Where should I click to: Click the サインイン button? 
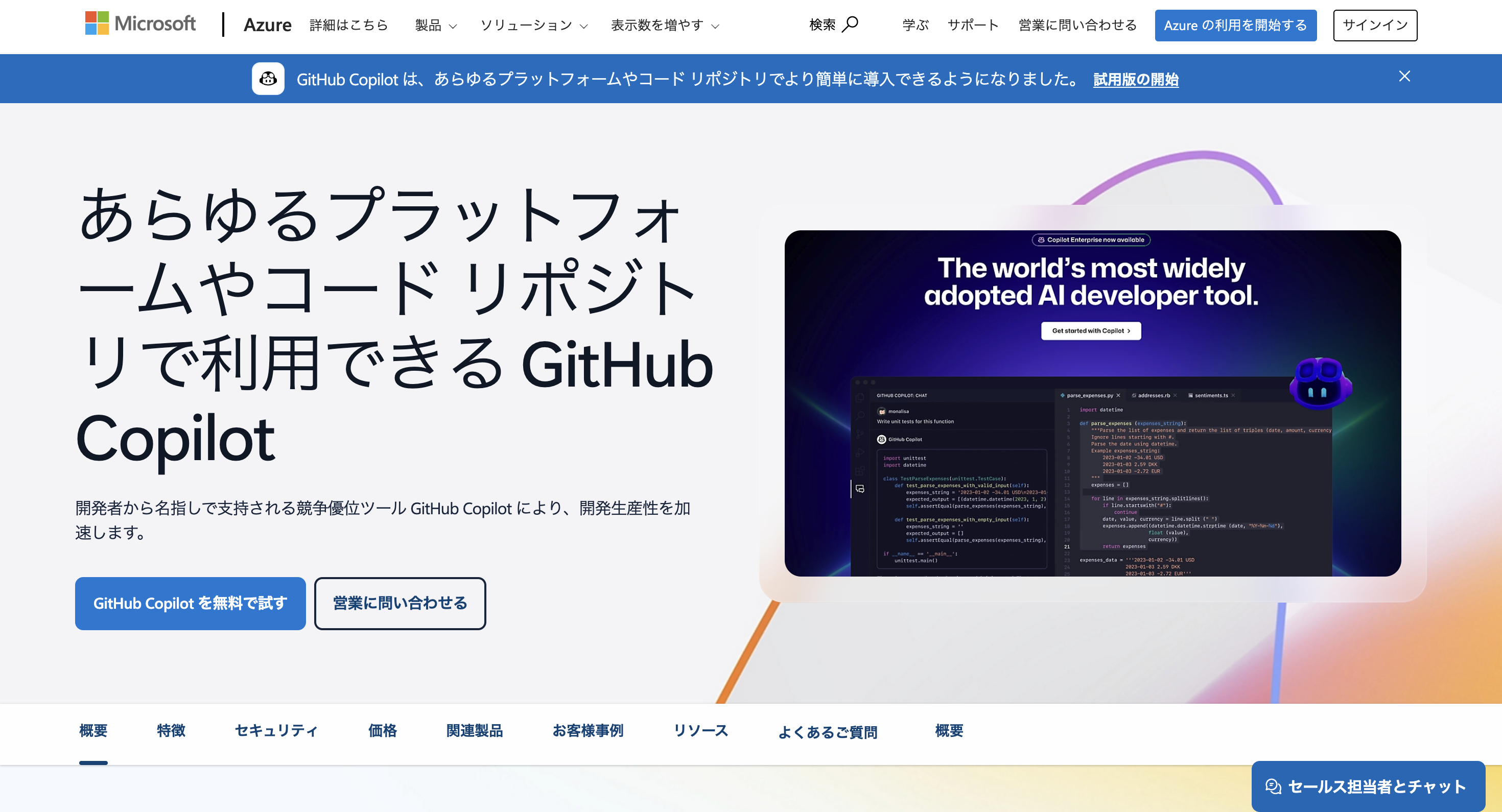(1375, 26)
